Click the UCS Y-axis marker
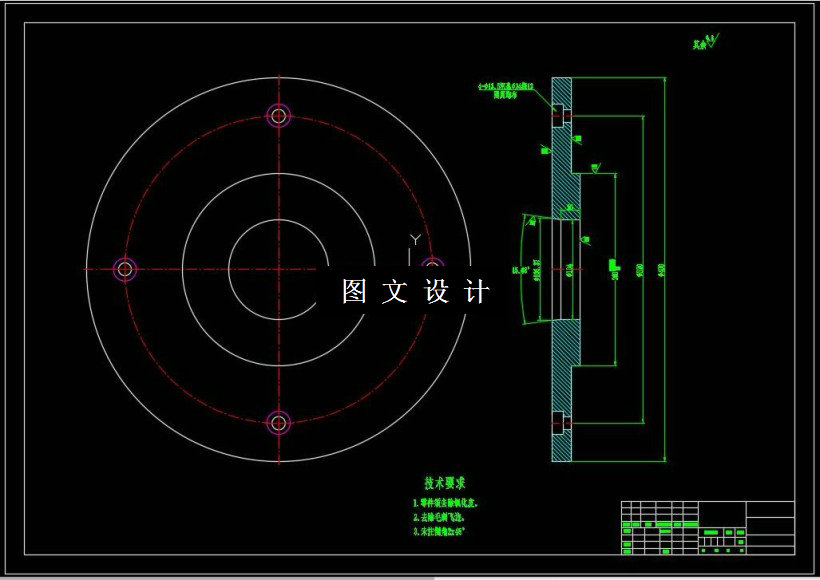Image resolution: width=820 pixels, height=580 pixels. [x=415, y=240]
